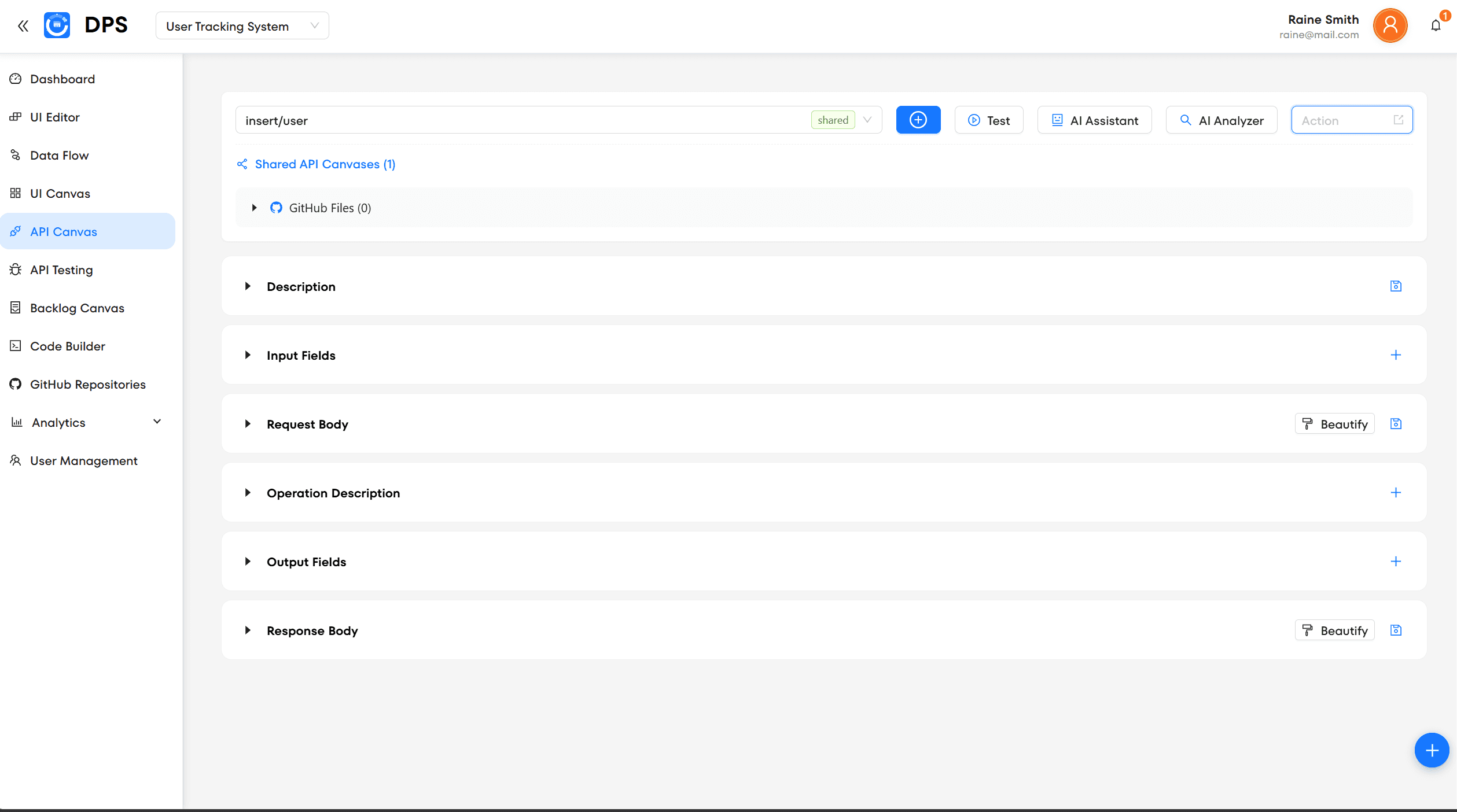Beautify the Request Body
Screen dimensions: 1457x812
pos(1334,423)
